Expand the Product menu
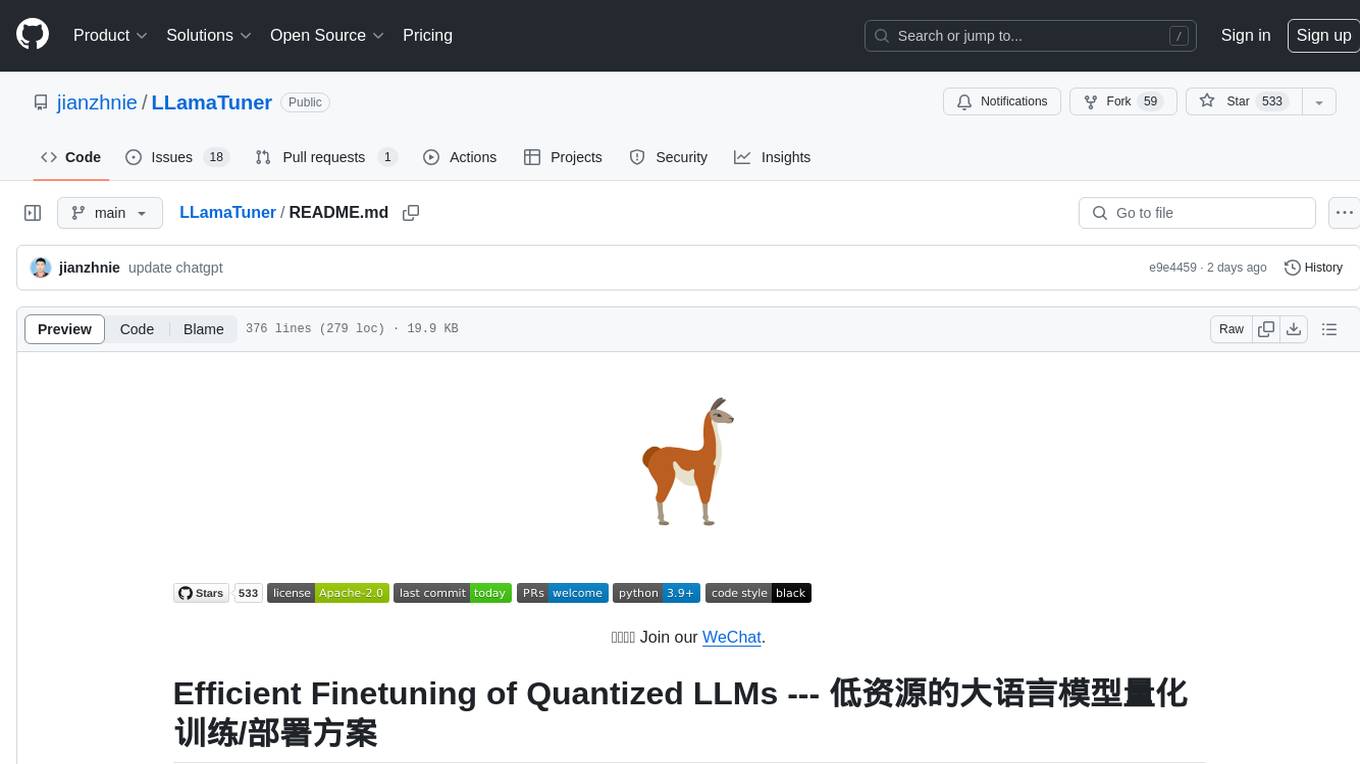The height and width of the screenshot is (764, 1360). coord(110,35)
